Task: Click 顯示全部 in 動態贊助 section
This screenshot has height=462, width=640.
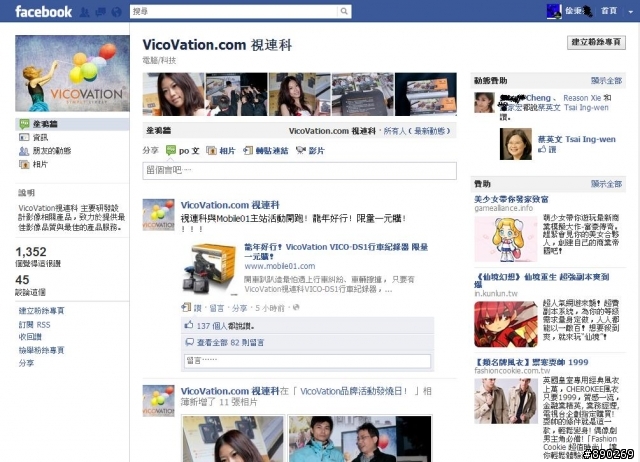Action: [x=606, y=80]
